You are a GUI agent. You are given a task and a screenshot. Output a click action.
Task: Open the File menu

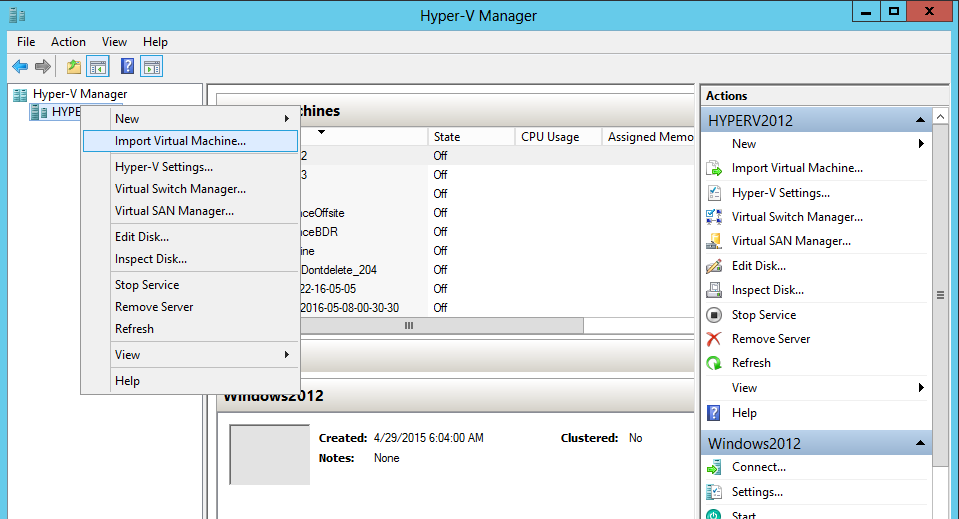coord(26,42)
